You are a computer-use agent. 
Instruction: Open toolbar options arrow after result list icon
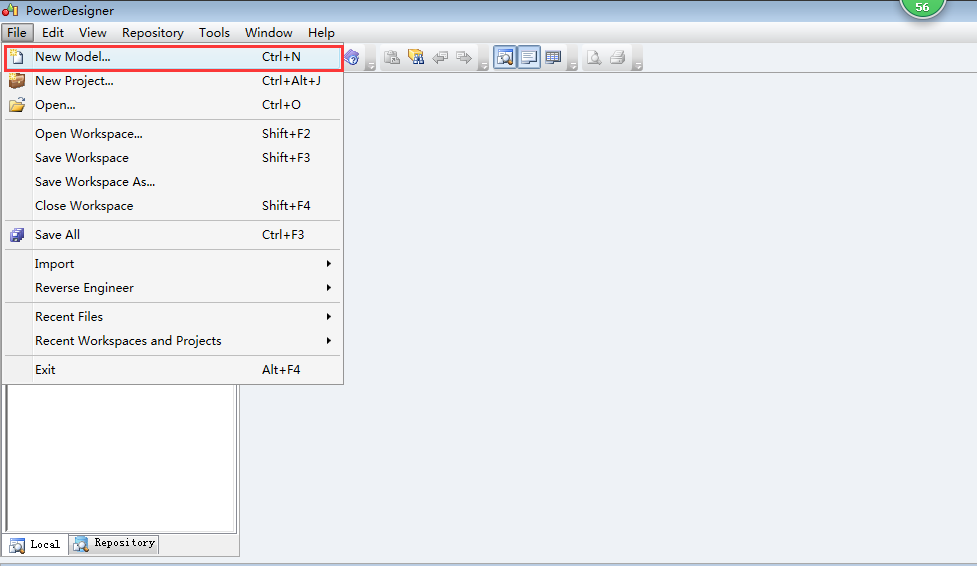click(573, 65)
